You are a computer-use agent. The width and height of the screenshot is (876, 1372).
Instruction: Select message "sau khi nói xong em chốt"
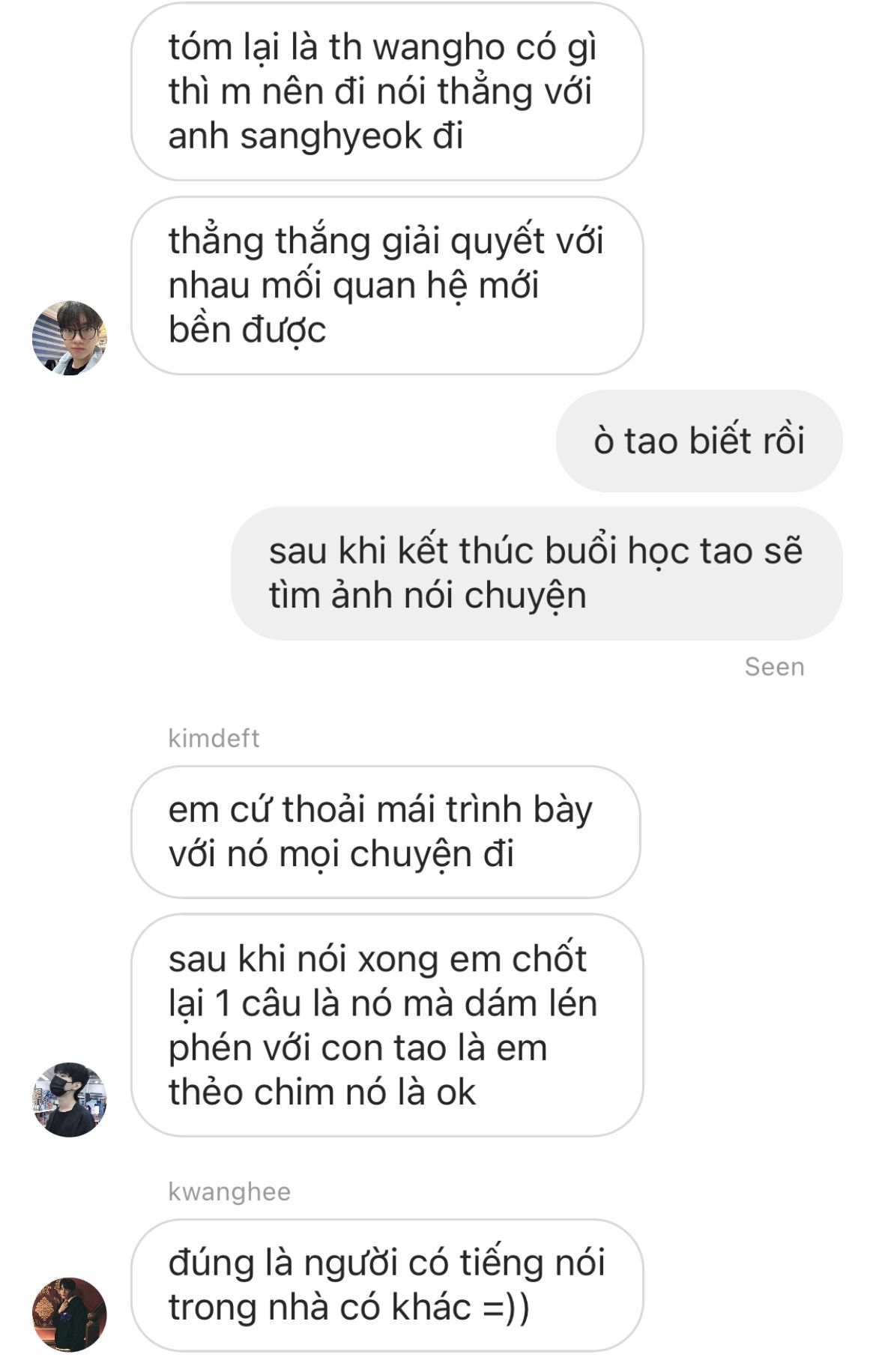click(x=387, y=1025)
